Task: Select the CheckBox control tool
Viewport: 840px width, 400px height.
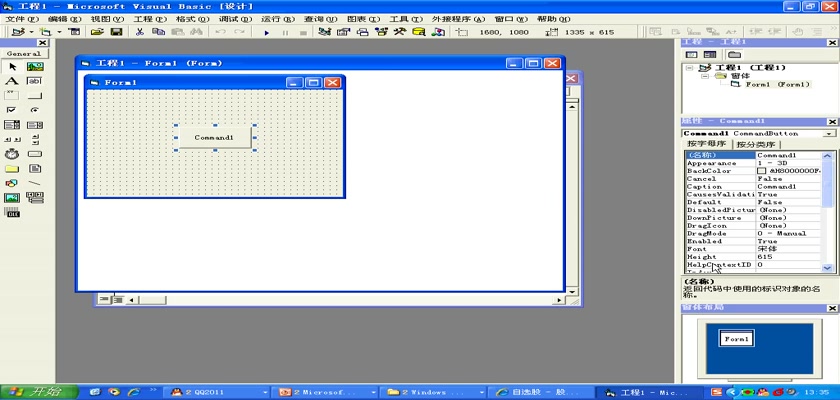Action: (x=12, y=110)
